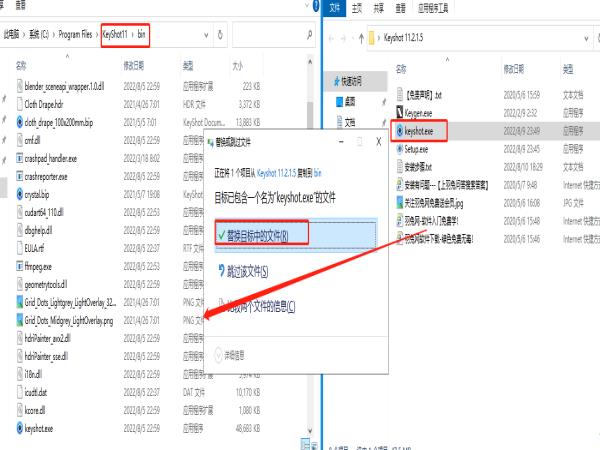Click the 快速访问 star icon in sidebar
The width and height of the screenshot is (600, 450).
[x=336, y=81]
